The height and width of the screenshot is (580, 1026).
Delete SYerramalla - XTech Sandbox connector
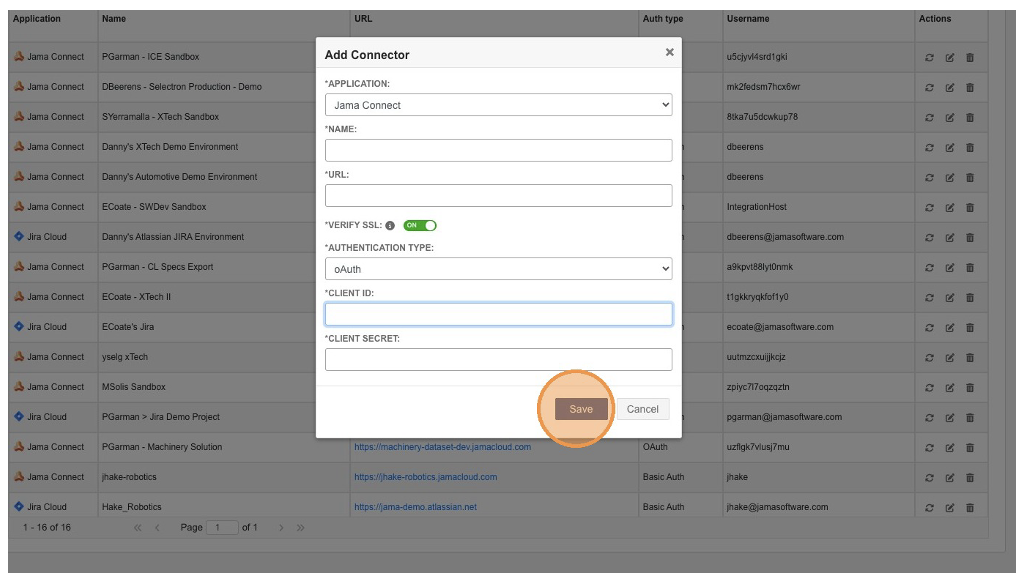coord(970,118)
